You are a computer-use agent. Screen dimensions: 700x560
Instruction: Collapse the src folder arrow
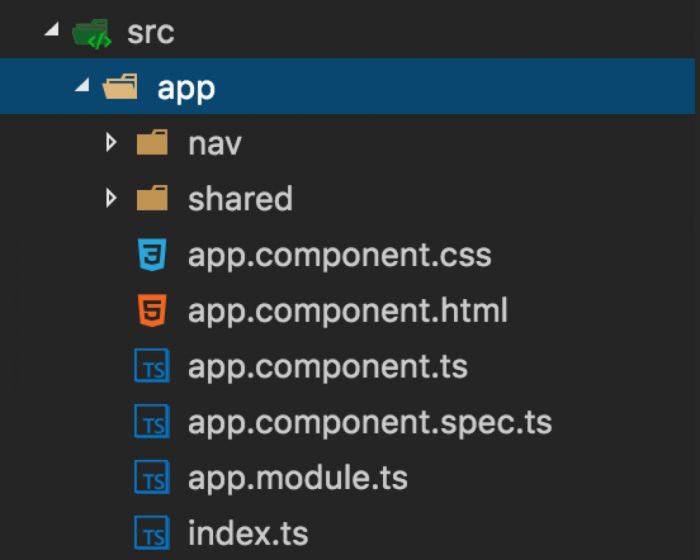tap(50, 32)
